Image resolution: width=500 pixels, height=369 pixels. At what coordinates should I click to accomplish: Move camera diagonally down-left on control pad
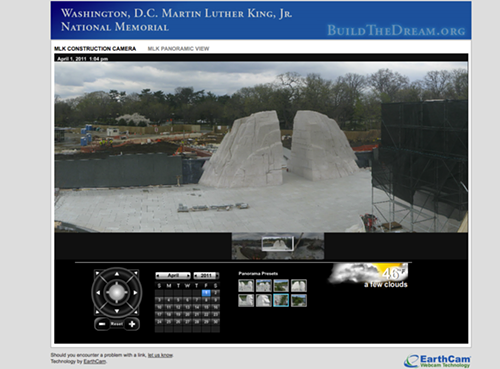click(x=97, y=312)
